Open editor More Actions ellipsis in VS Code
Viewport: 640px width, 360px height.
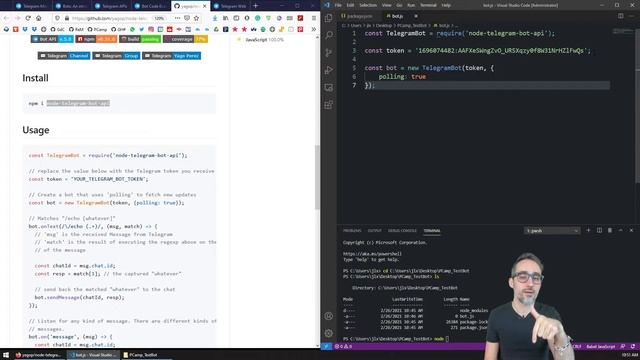pyautogui.click(x=632, y=16)
